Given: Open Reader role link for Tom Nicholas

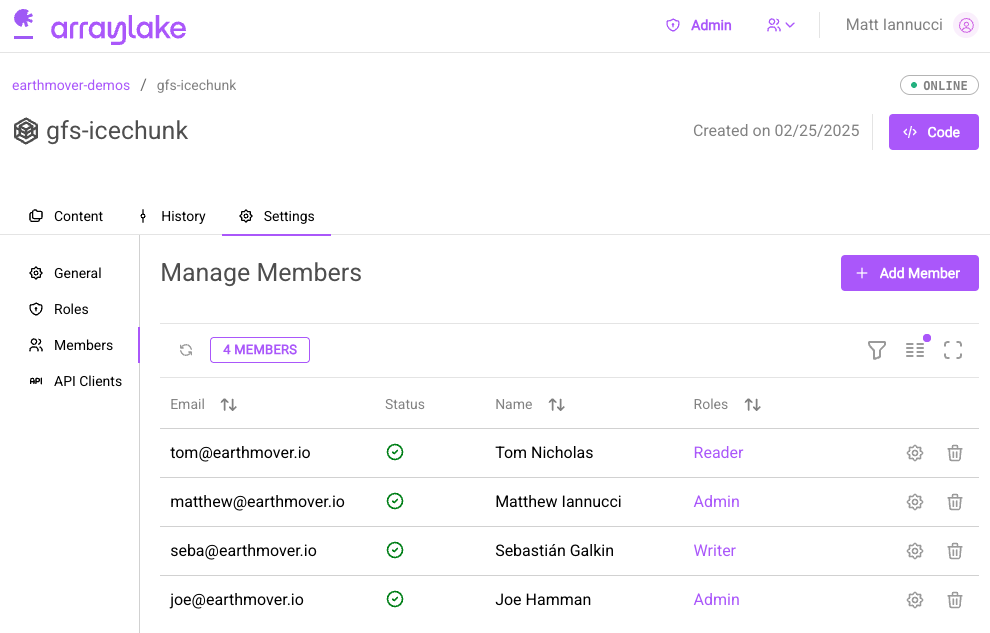Looking at the screenshot, I should (x=718, y=453).
